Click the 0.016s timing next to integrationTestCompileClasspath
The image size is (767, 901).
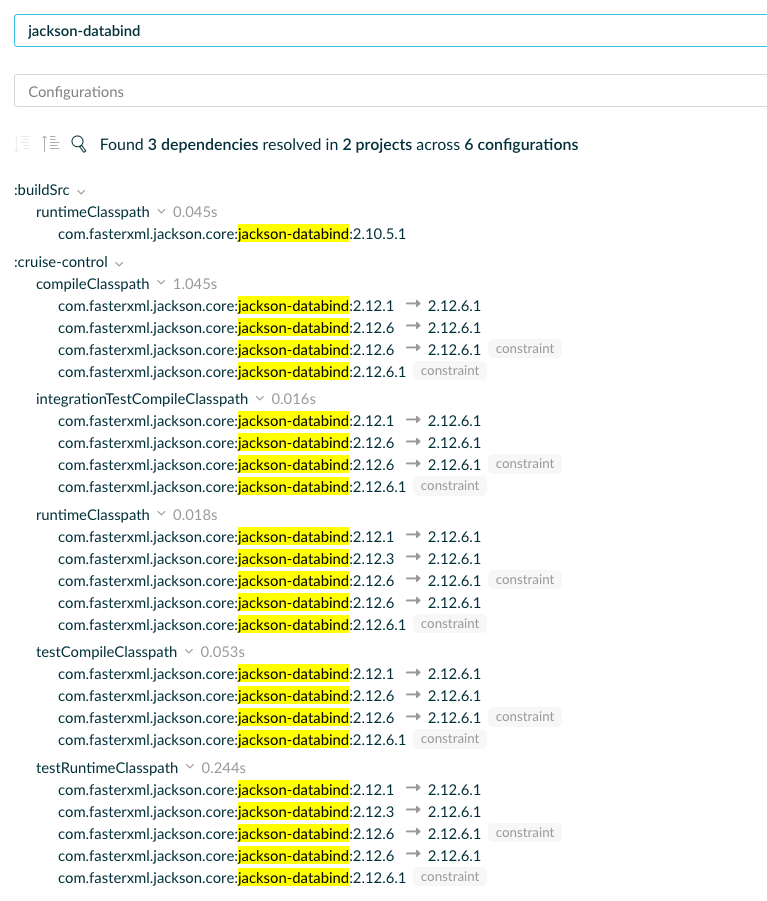click(294, 399)
